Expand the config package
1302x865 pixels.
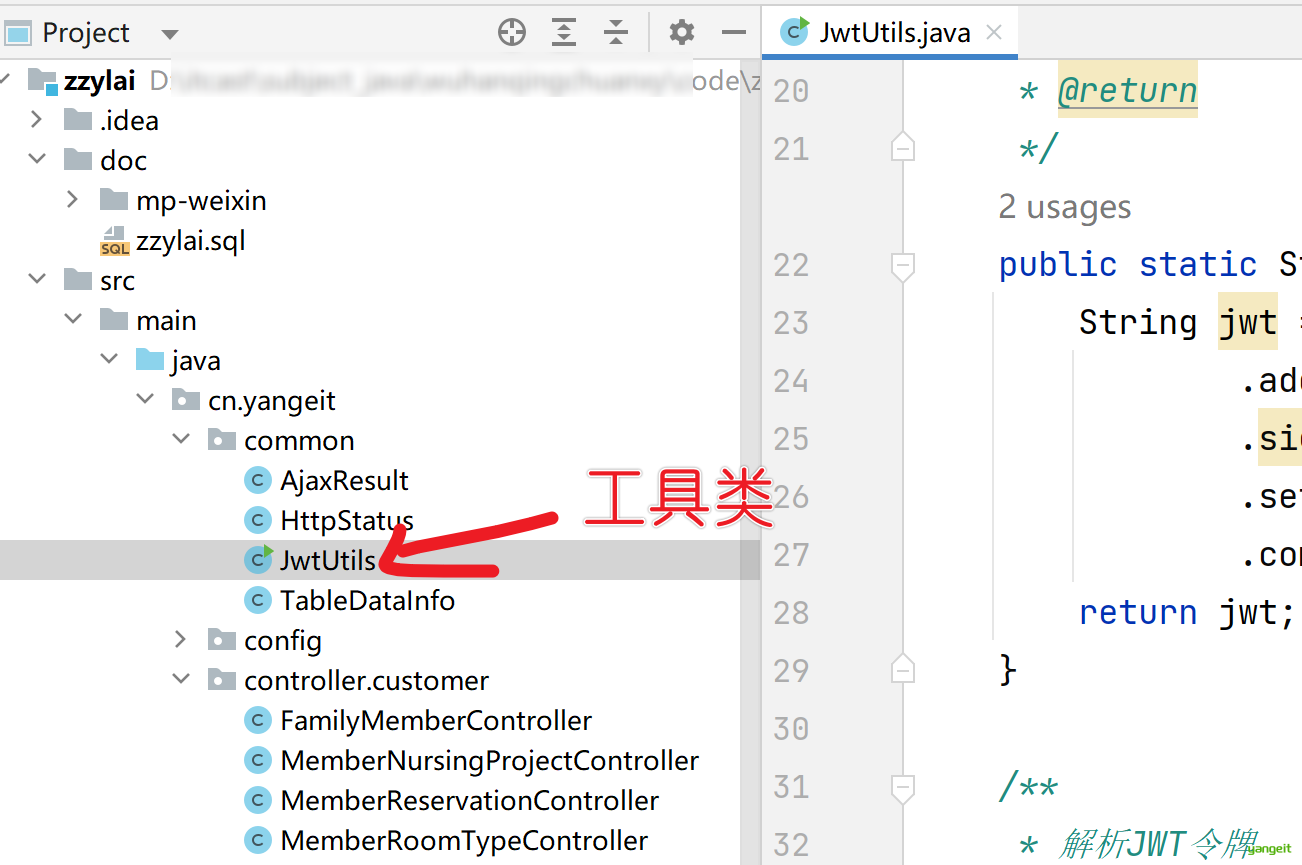(181, 640)
